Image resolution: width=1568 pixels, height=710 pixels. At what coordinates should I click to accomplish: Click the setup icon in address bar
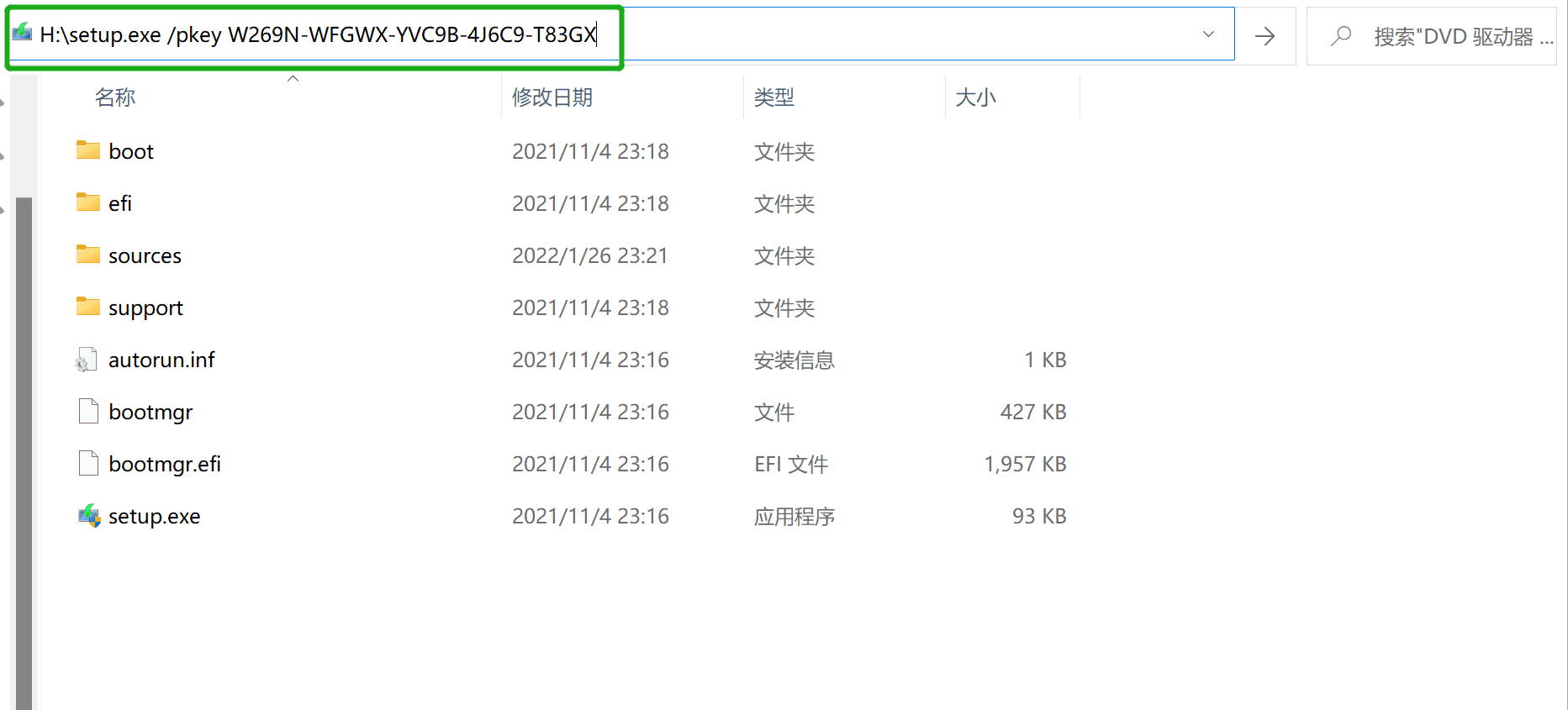pyautogui.click(x=22, y=32)
